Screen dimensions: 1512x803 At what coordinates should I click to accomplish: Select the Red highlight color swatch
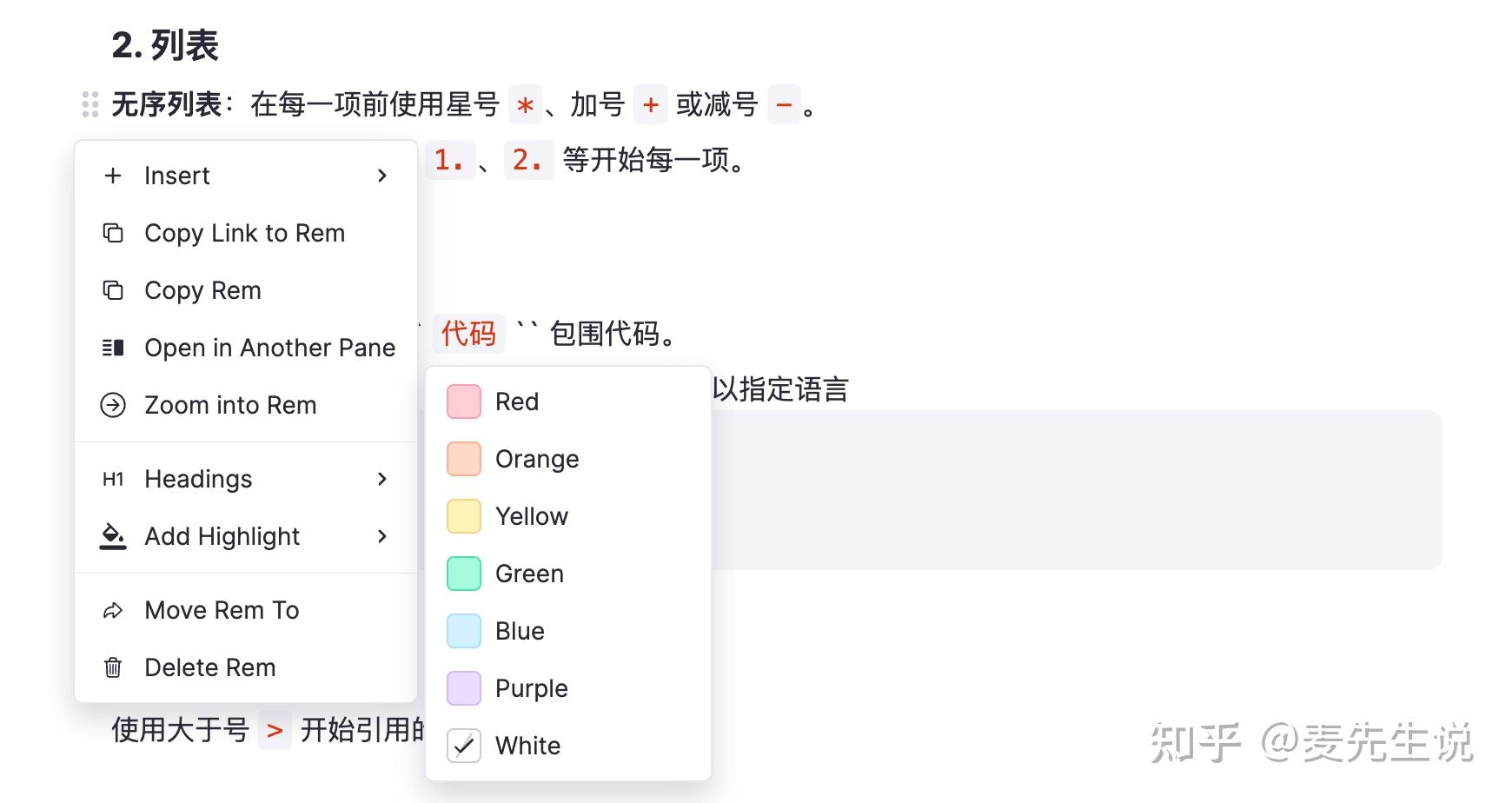pyautogui.click(x=464, y=401)
